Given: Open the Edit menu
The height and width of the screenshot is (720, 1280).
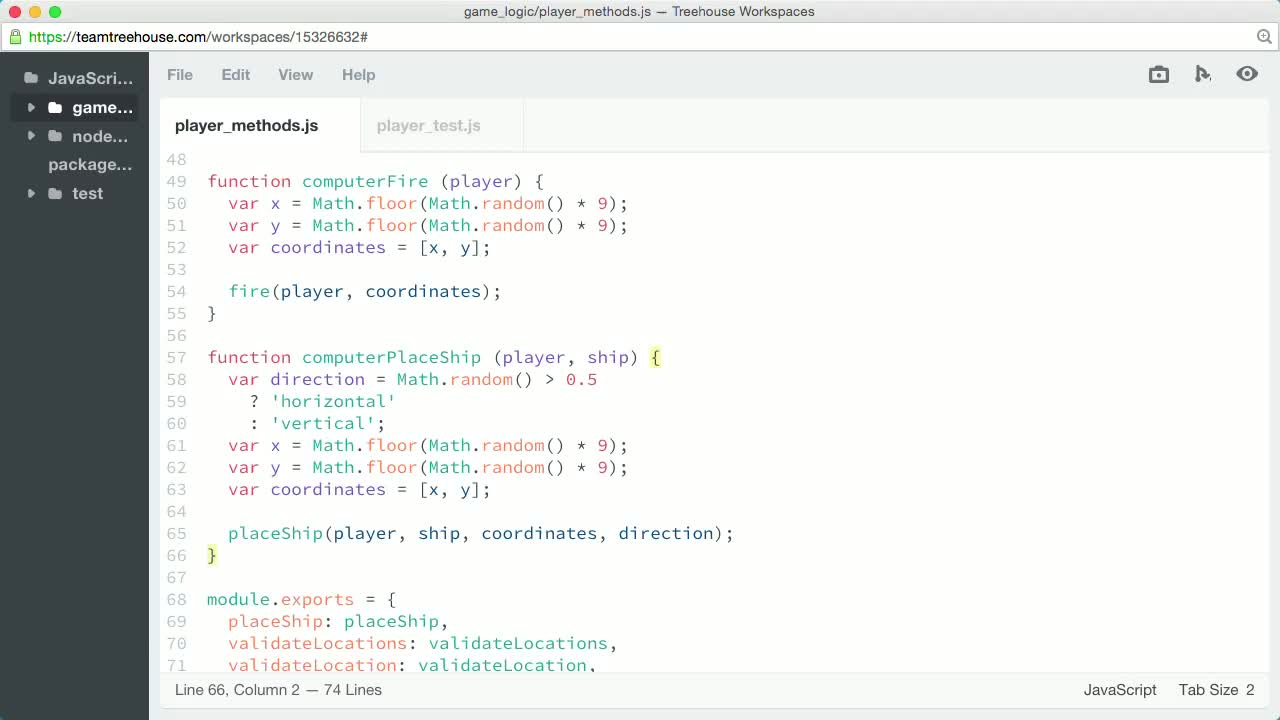Looking at the screenshot, I should [x=236, y=75].
